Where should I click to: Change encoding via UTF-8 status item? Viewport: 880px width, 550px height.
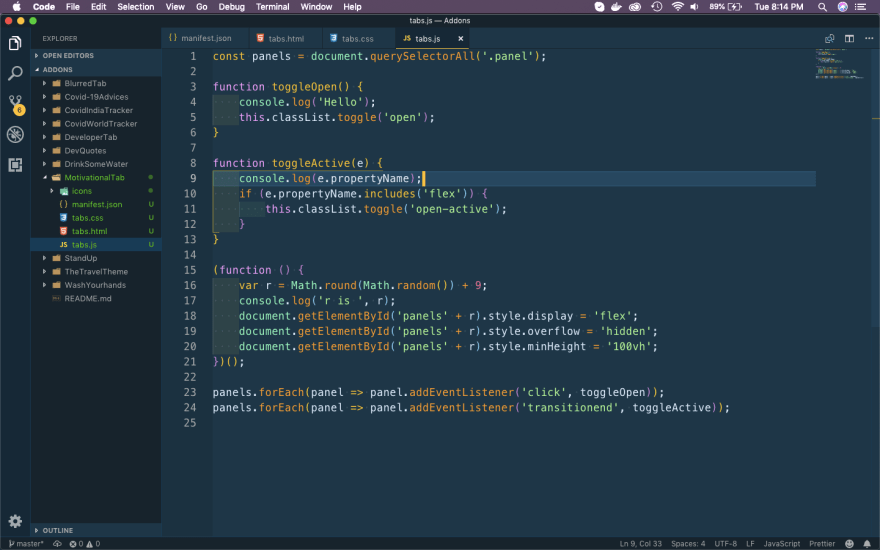(x=725, y=543)
